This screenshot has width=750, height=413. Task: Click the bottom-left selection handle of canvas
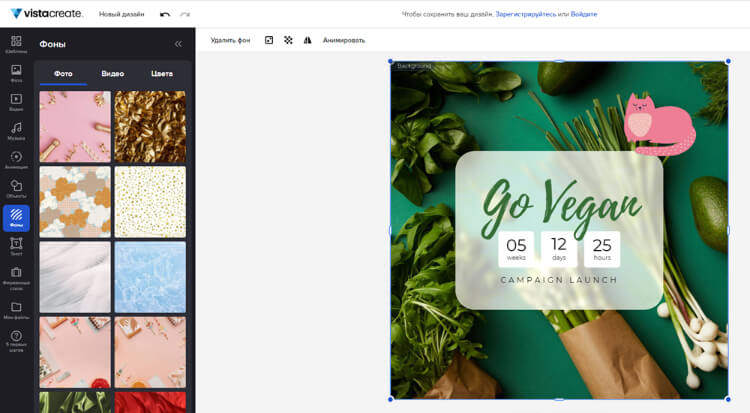tap(391, 399)
